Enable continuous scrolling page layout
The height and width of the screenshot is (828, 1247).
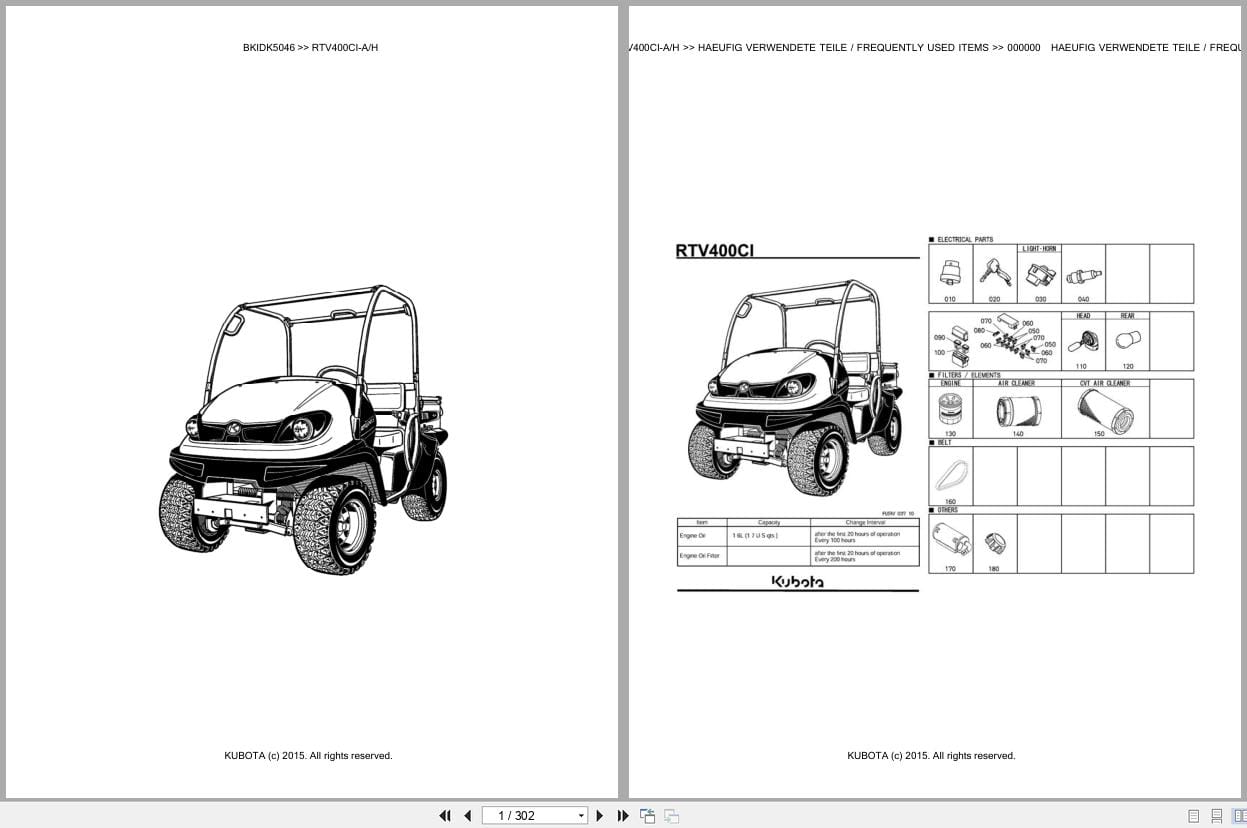(1215, 816)
